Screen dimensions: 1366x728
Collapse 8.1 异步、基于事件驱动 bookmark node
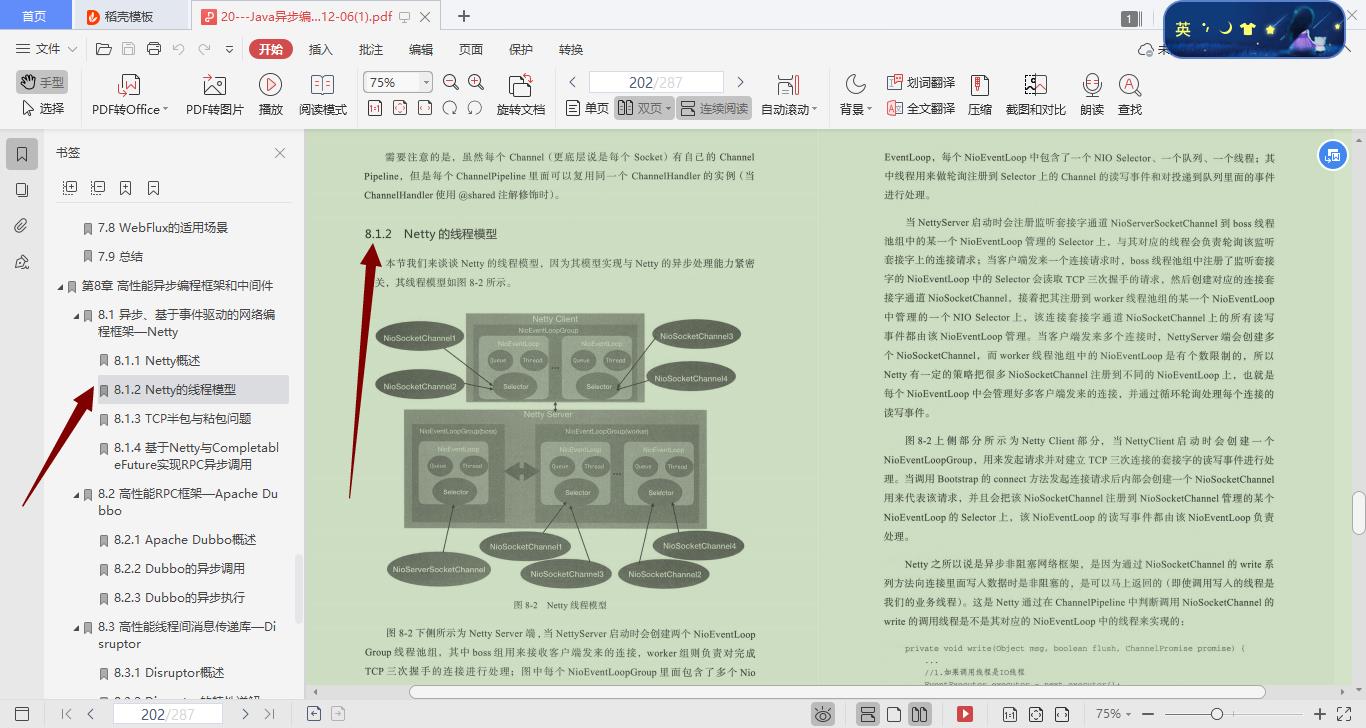[x=77, y=315]
